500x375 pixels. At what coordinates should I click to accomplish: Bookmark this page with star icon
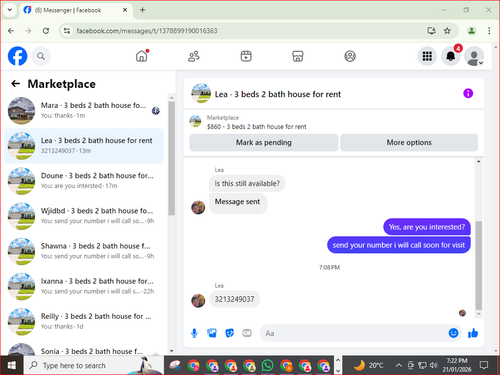point(447,31)
